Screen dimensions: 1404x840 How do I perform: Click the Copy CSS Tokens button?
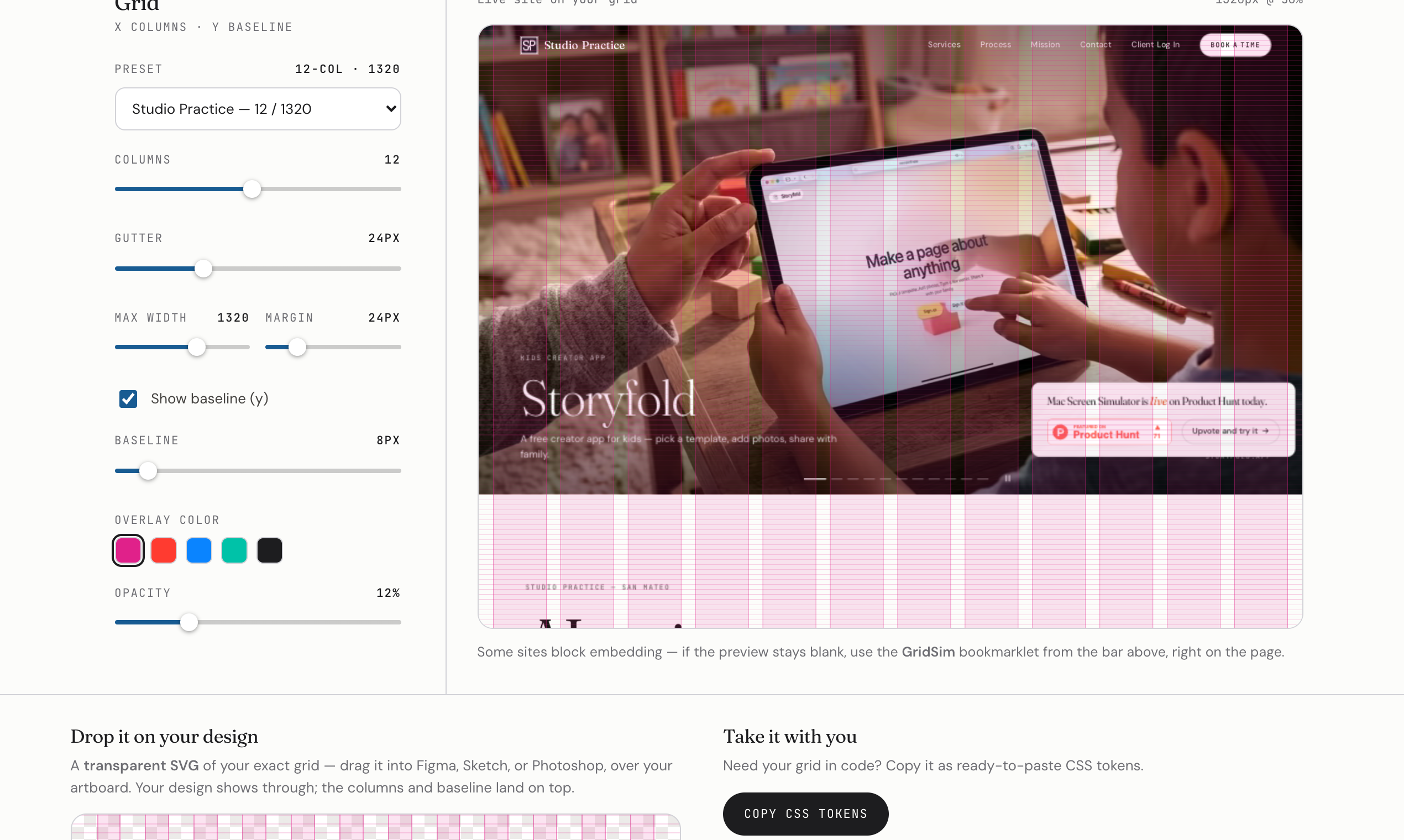click(x=805, y=813)
